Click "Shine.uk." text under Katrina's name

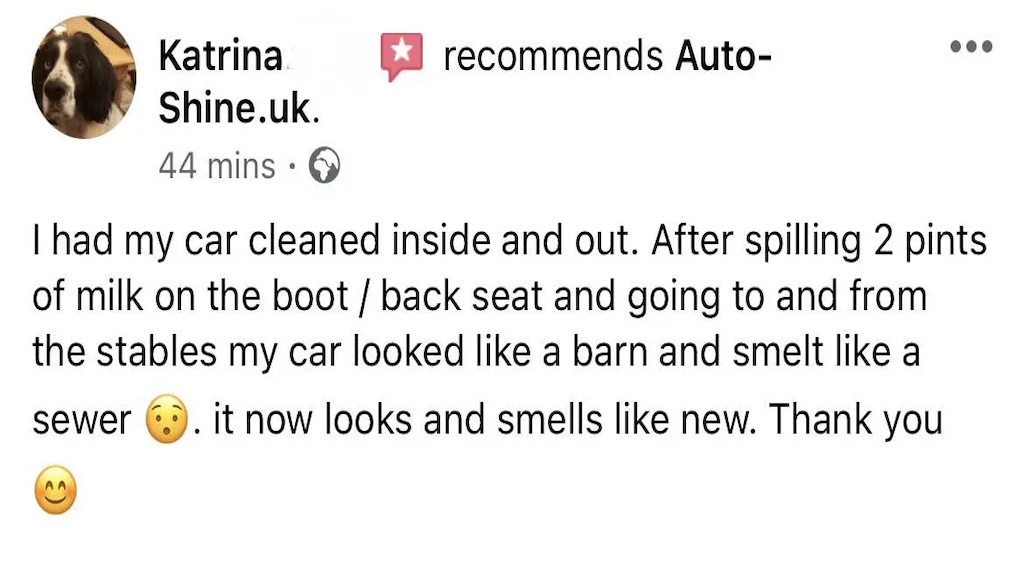pyautogui.click(x=239, y=108)
